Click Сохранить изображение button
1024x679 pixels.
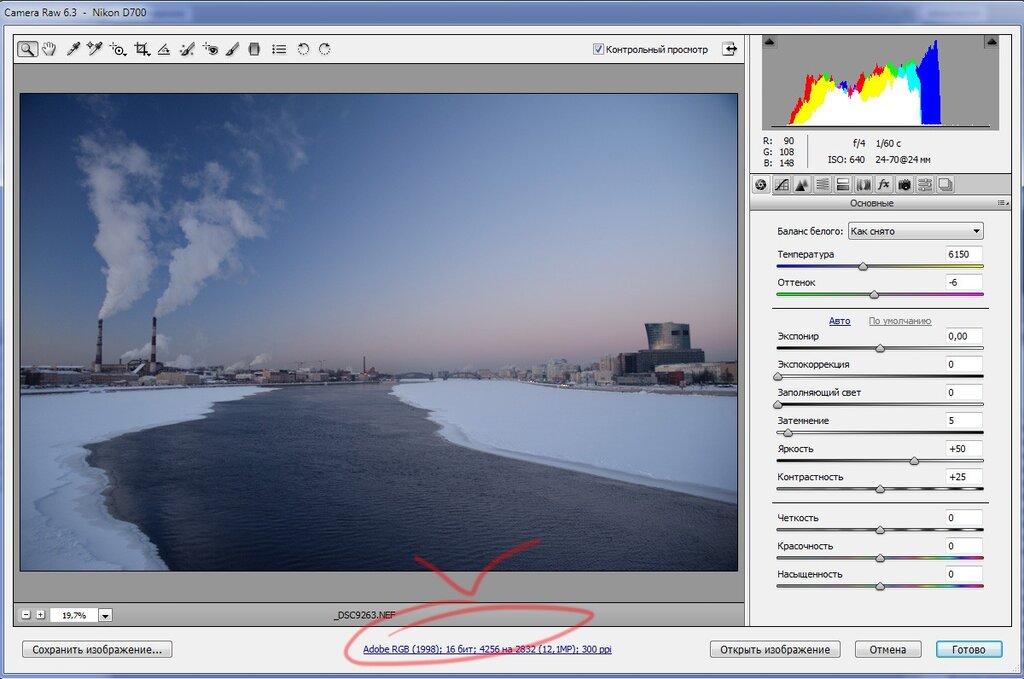(97, 650)
